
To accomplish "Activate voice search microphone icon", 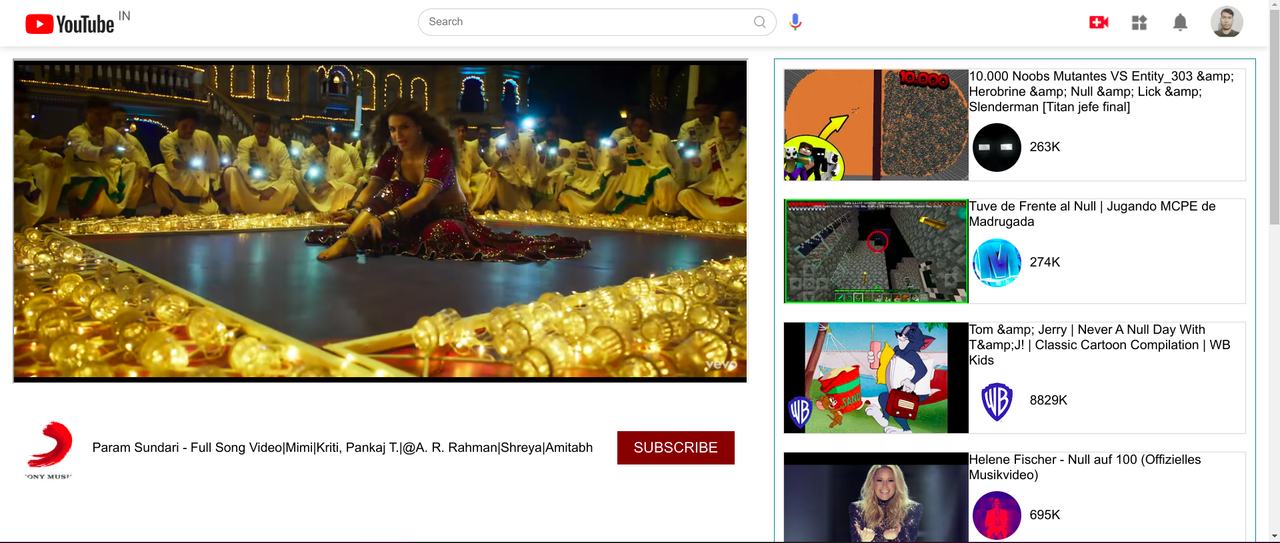I will 795,22.
